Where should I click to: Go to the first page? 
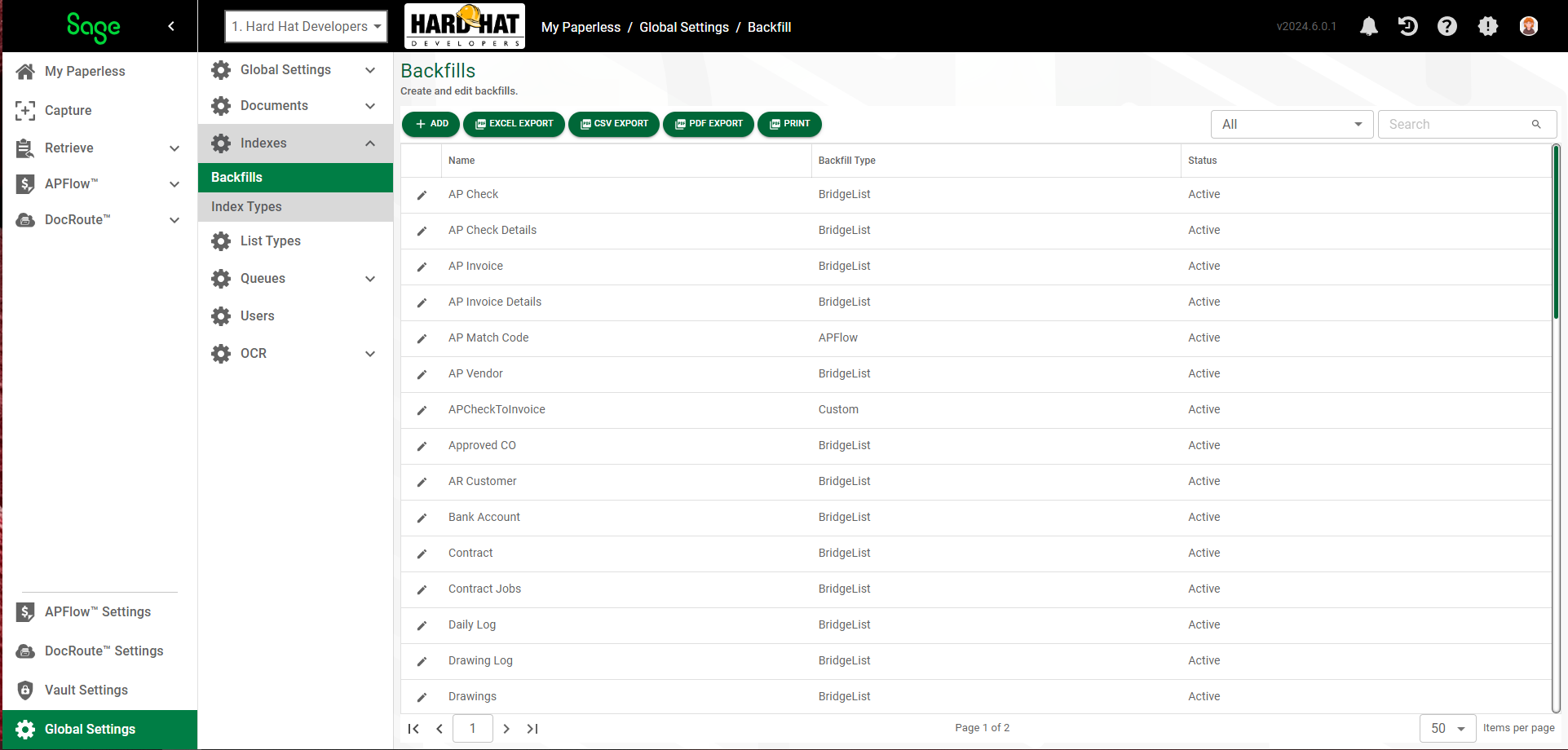[413, 729]
